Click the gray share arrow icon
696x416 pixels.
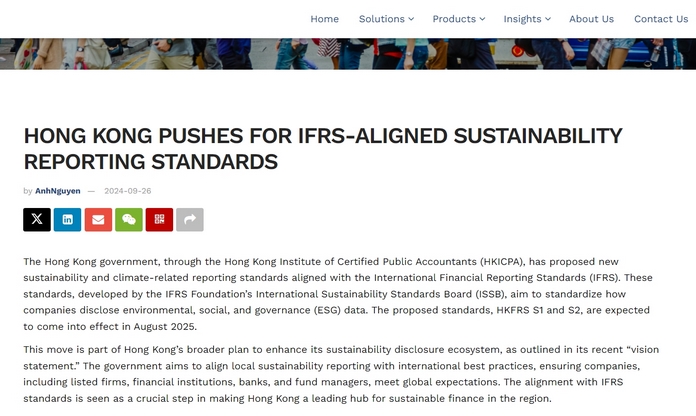click(190, 219)
